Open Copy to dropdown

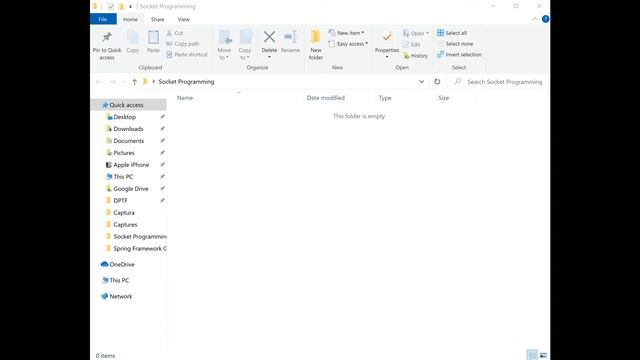pyautogui.click(x=245, y=45)
